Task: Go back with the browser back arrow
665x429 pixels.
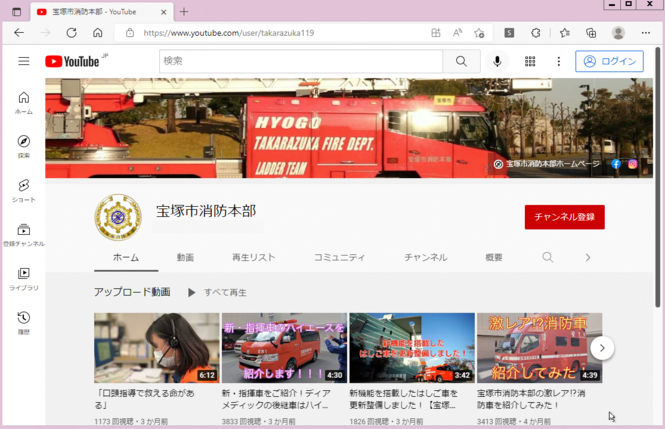Action: pyautogui.click(x=19, y=33)
